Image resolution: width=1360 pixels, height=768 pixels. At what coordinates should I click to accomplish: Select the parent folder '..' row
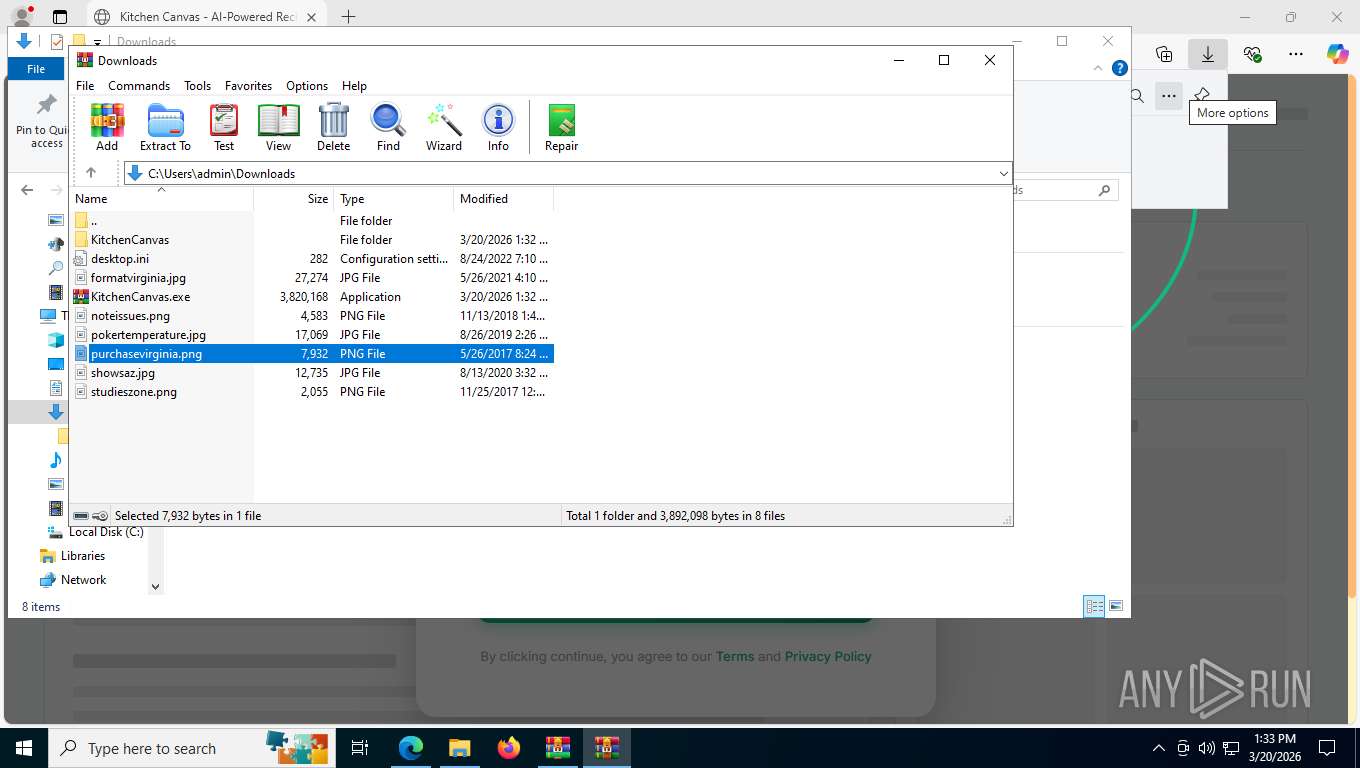(312, 221)
